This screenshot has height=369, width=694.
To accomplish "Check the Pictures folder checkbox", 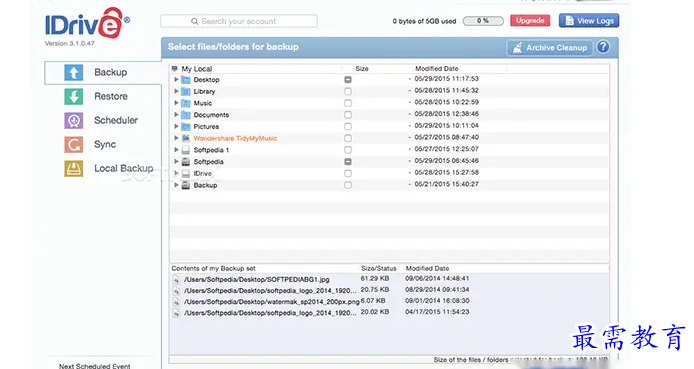I will pos(348,127).
